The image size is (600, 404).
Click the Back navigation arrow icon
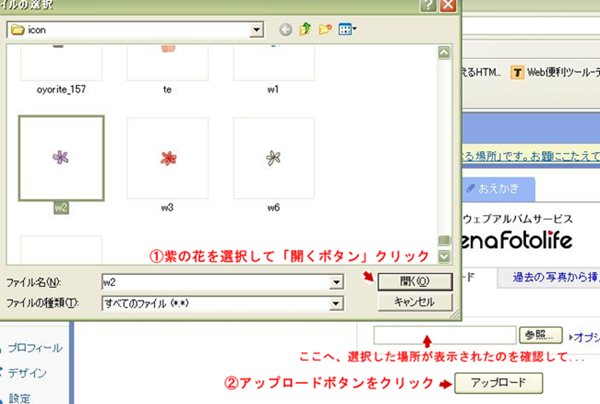coord(285,29)
